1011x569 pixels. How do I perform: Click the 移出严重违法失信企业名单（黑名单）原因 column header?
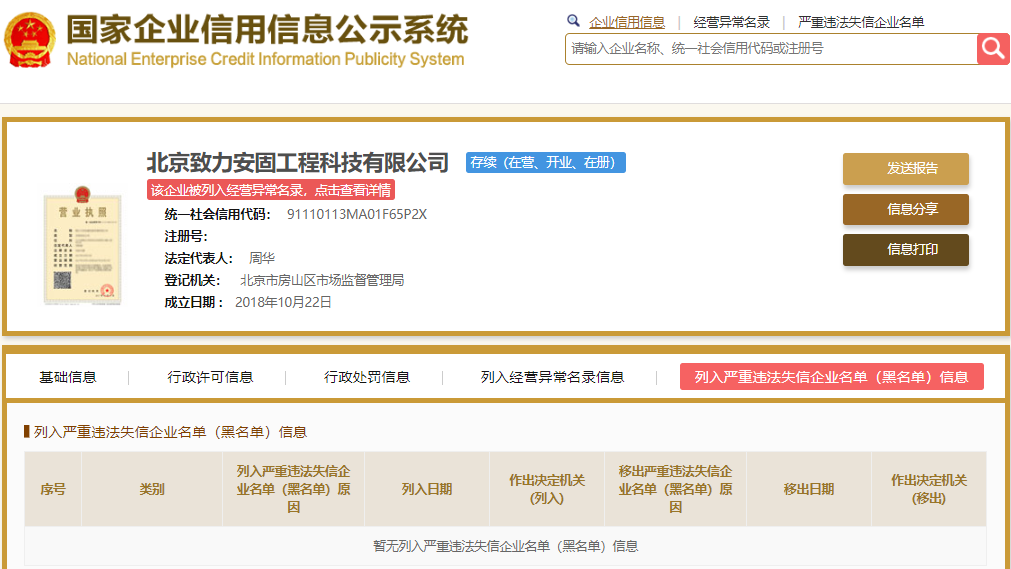pos(675,489)
